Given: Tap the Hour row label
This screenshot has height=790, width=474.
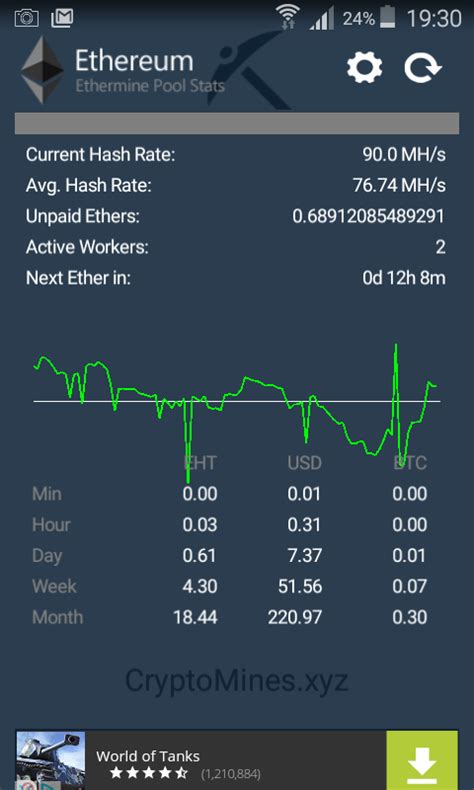Looking at the screenshot, I should click(51, 525).
